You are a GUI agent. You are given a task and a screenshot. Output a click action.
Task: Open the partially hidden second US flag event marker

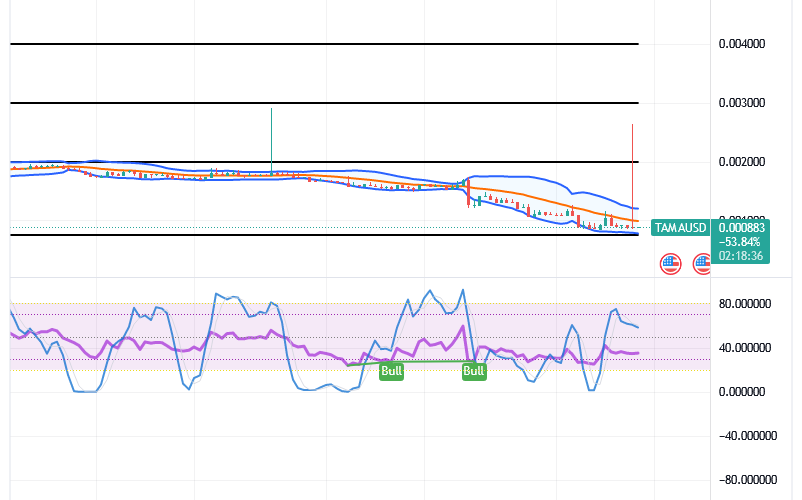[x=702, y=264]
